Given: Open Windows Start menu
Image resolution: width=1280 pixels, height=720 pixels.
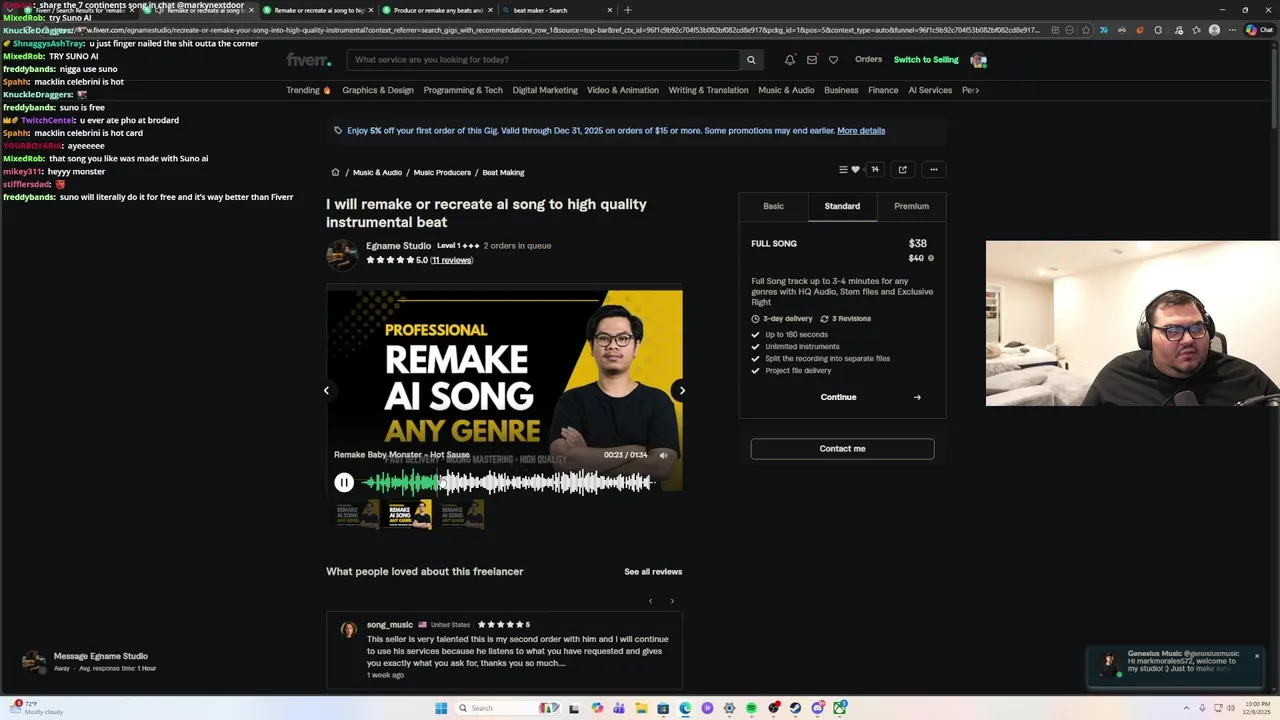Looking at the screenshot, I should 441,708.
